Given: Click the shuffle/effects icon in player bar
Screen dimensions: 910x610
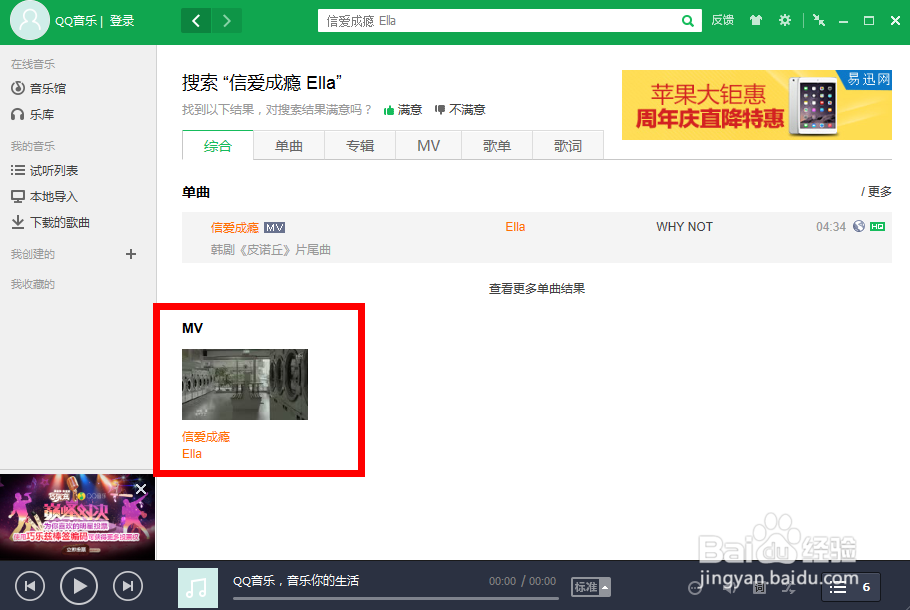Looking at the screenshot, I should 789,588.
